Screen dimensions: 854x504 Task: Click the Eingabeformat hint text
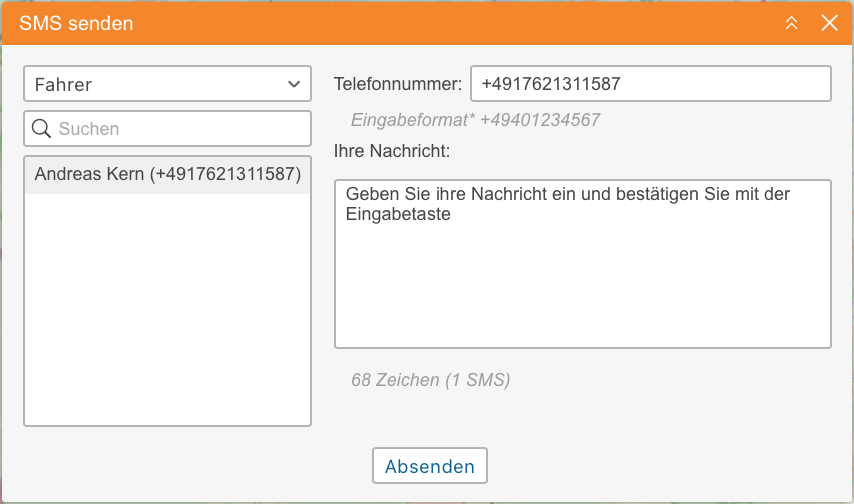[475, 120]
